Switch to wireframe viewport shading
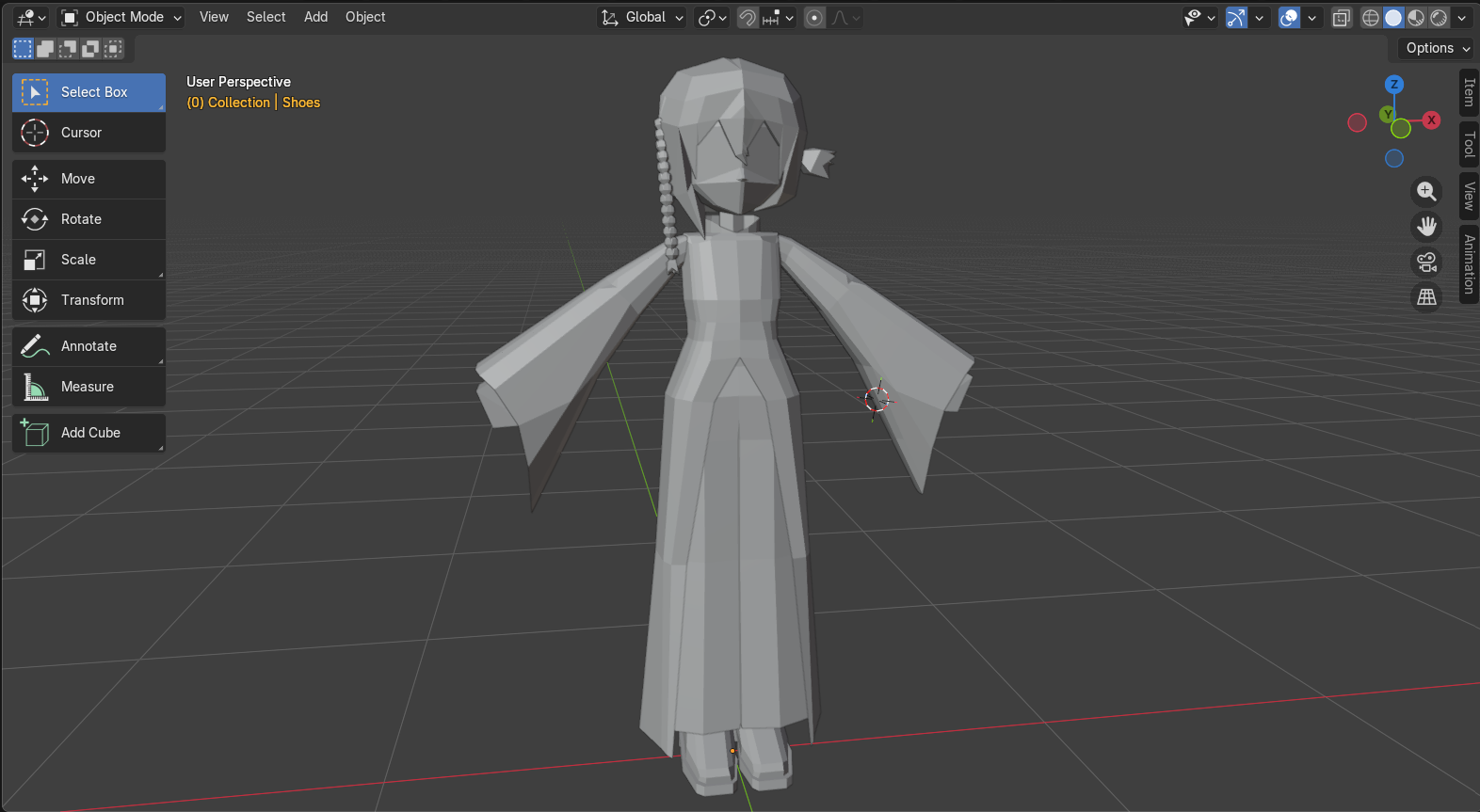Viewport: 1480px width, 812px height. tap(1371, 17)
